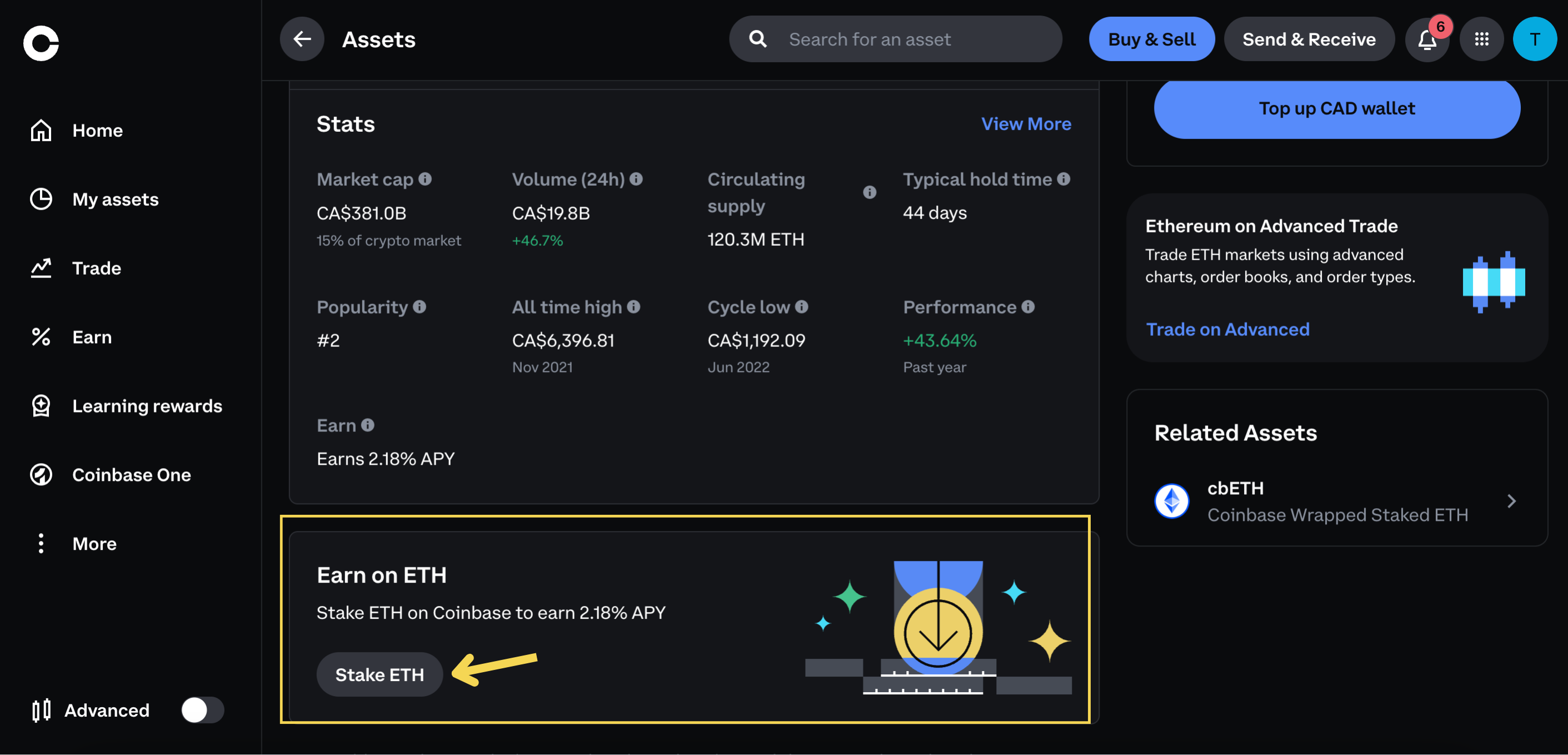Open the profile avatar T
1568x755 pixels.
[1535, 39]
